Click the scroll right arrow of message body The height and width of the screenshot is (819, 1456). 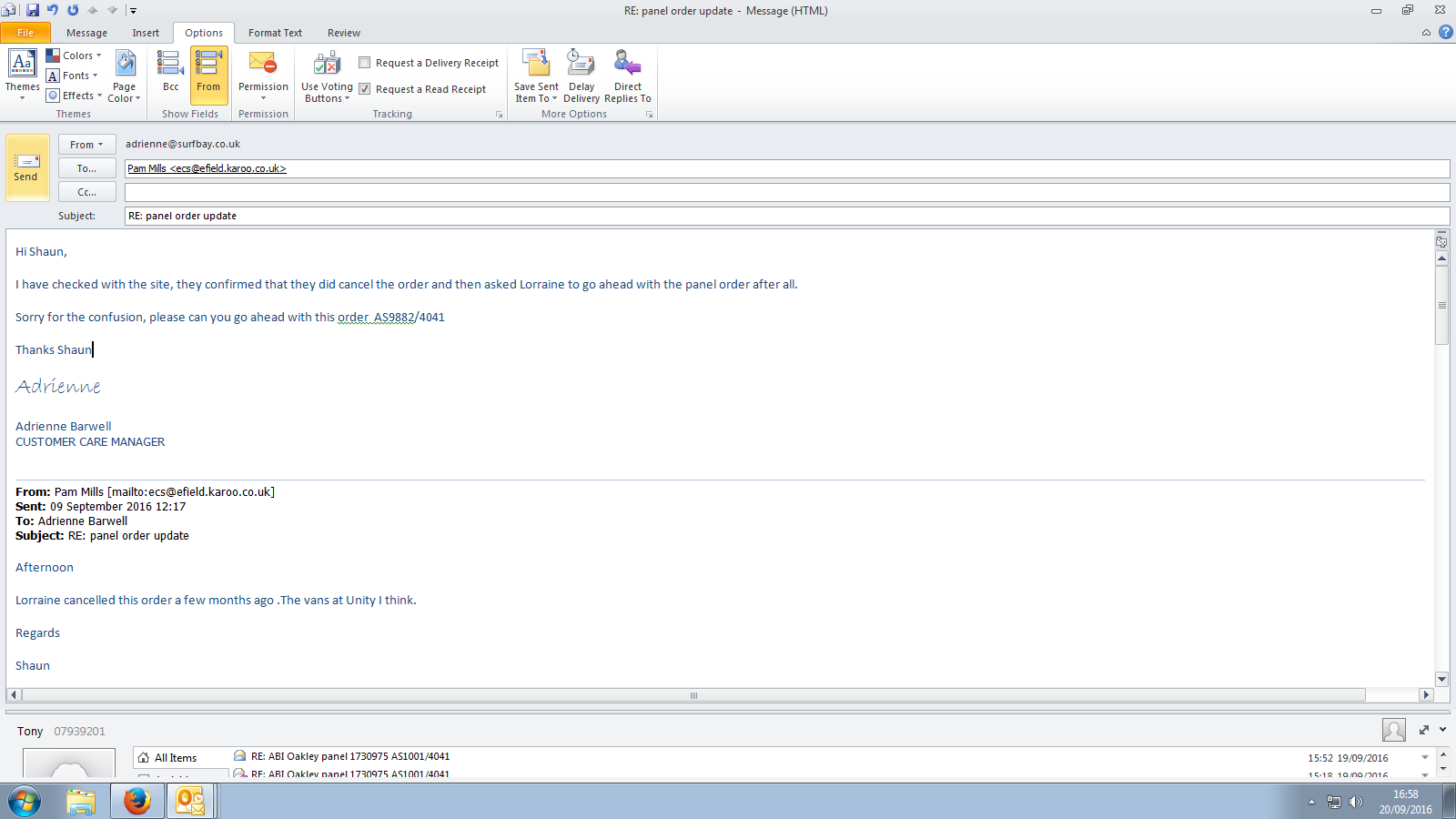(1426, 695)
